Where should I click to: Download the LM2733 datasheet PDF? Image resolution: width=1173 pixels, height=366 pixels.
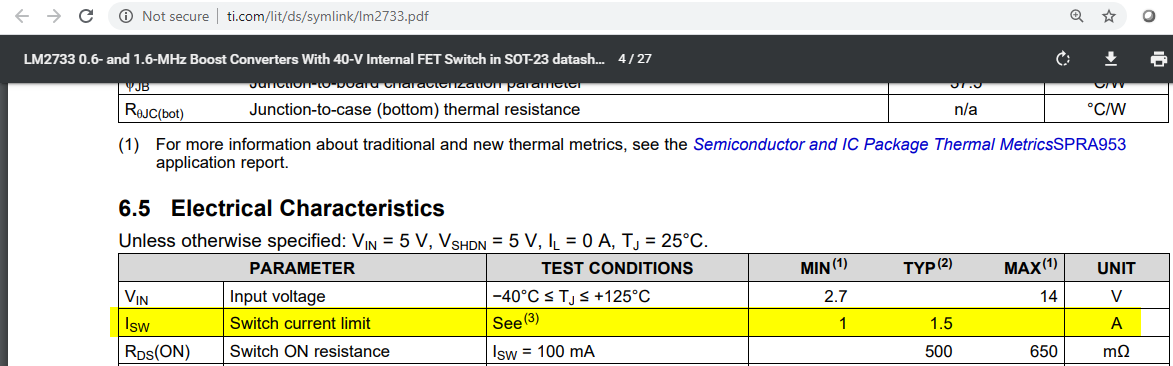tap(1110, 59)
